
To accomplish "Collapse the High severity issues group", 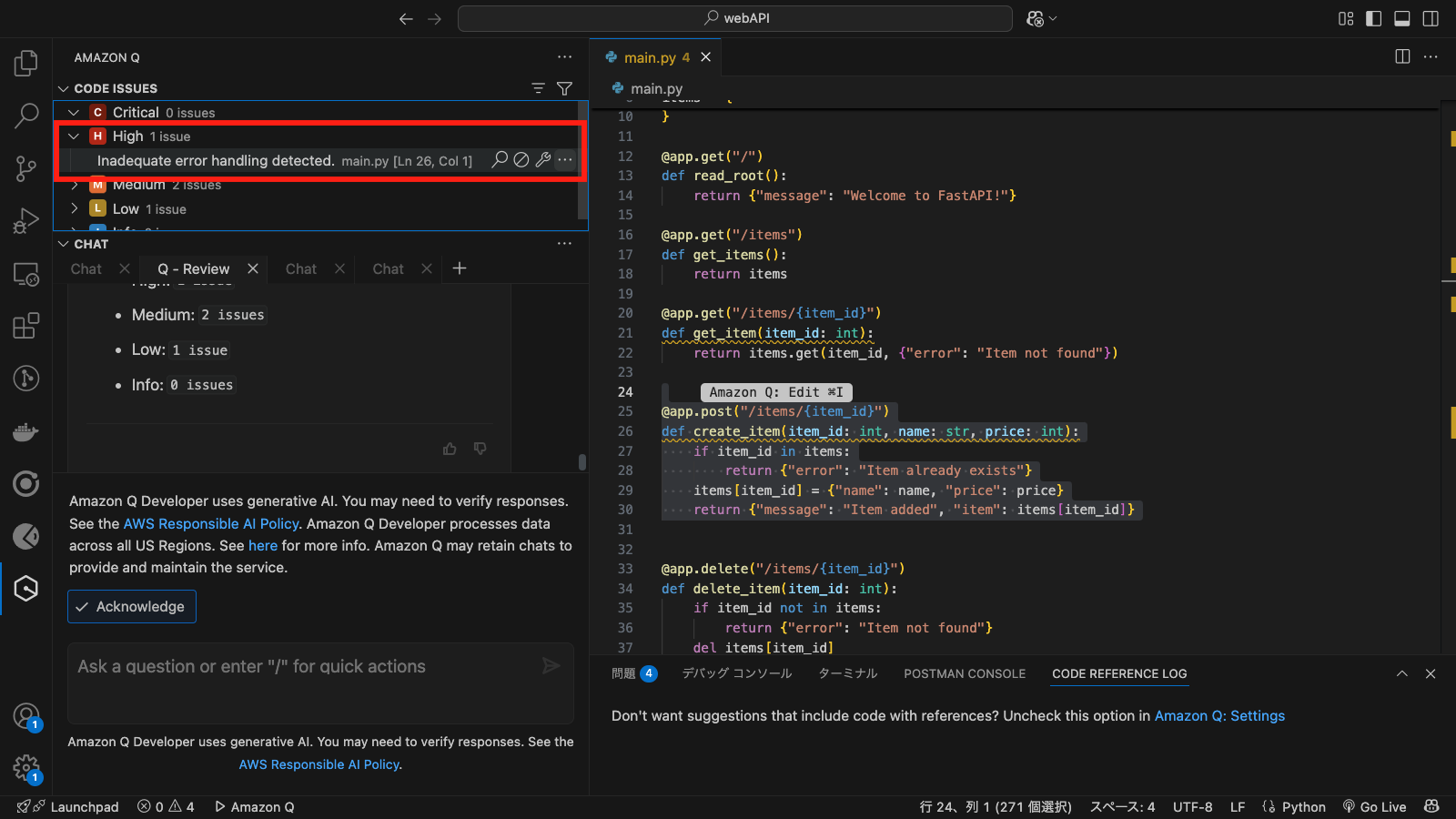I will click(74, 136).
